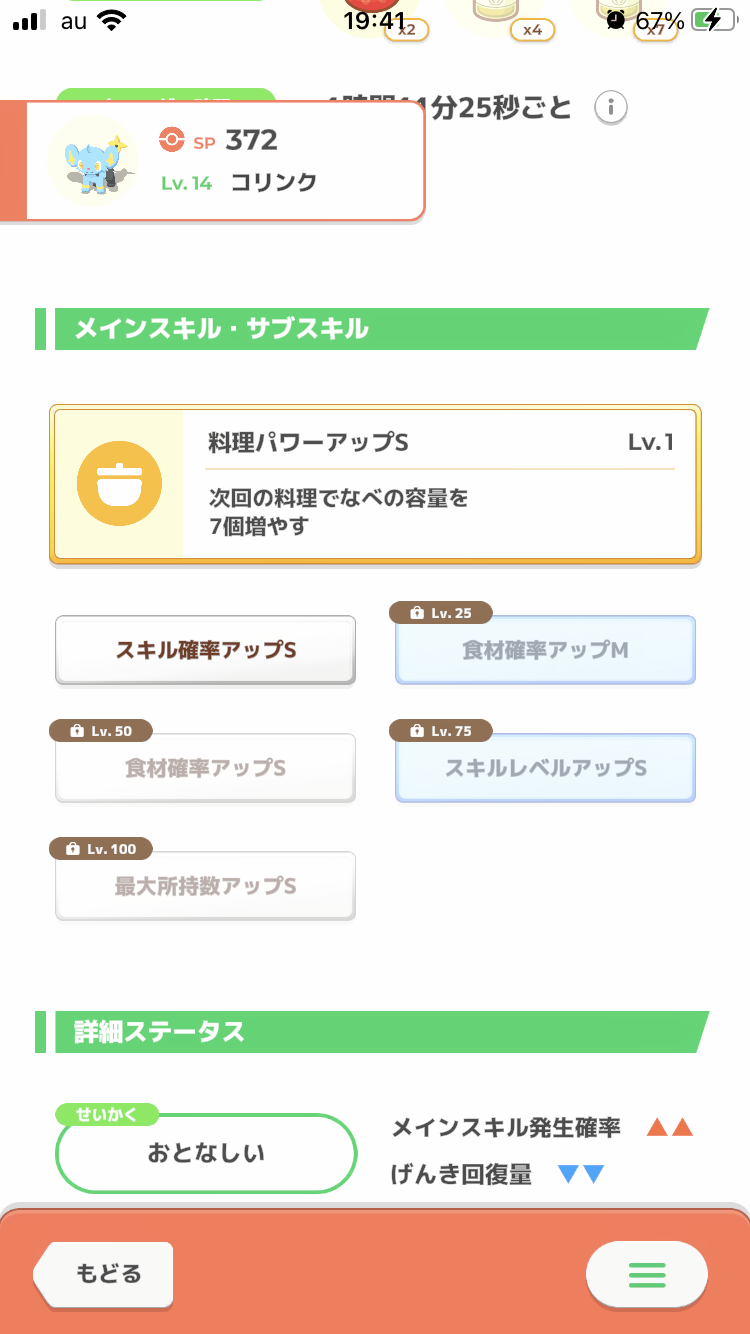The image size is (750, 1334).
Task: Open the 料理パワーアップS main skill card
Action: click(438, 484)
